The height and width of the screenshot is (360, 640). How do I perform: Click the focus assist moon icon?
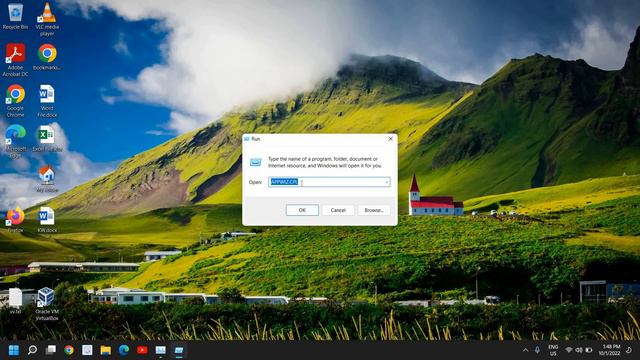[x=629, y=350]
